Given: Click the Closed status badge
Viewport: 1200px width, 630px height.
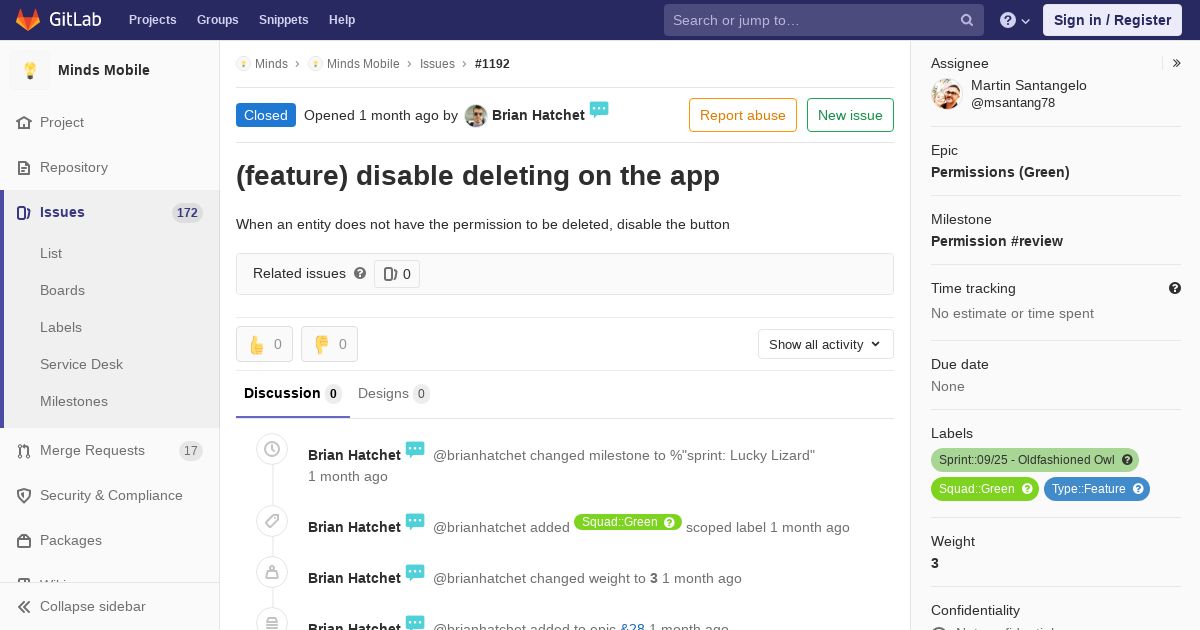Looking at the screenshot, I should coord(266,115).
